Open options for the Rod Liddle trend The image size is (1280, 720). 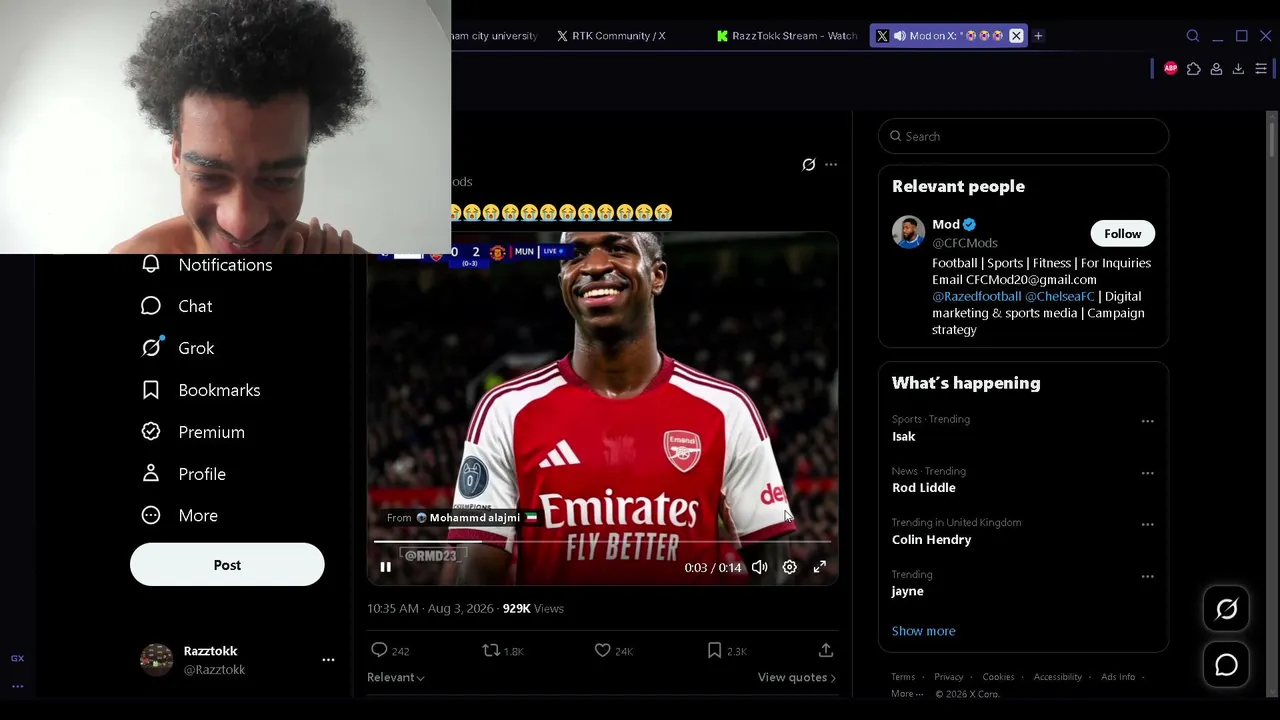1148,473
